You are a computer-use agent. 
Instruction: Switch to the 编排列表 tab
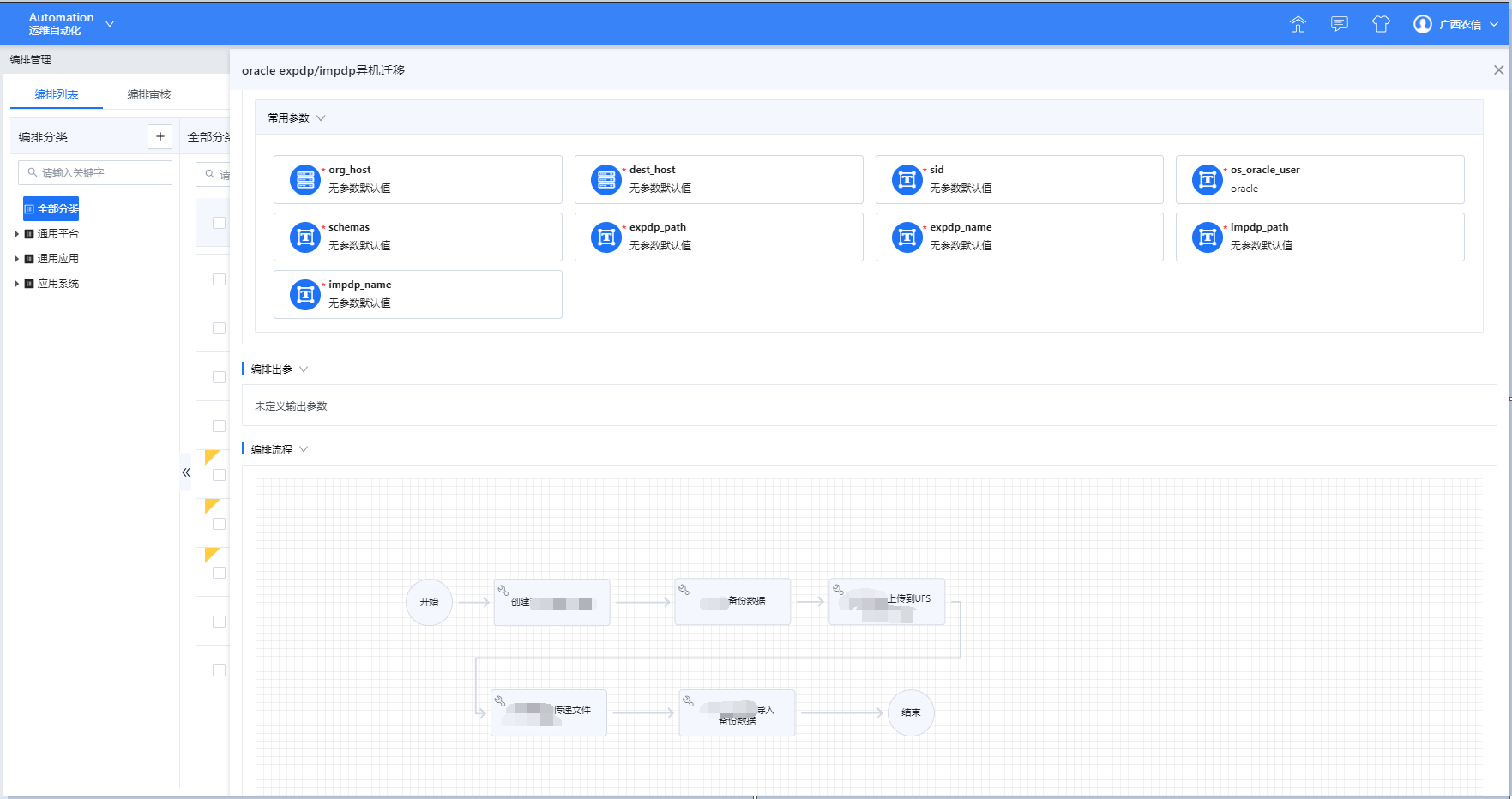(57, 94)
